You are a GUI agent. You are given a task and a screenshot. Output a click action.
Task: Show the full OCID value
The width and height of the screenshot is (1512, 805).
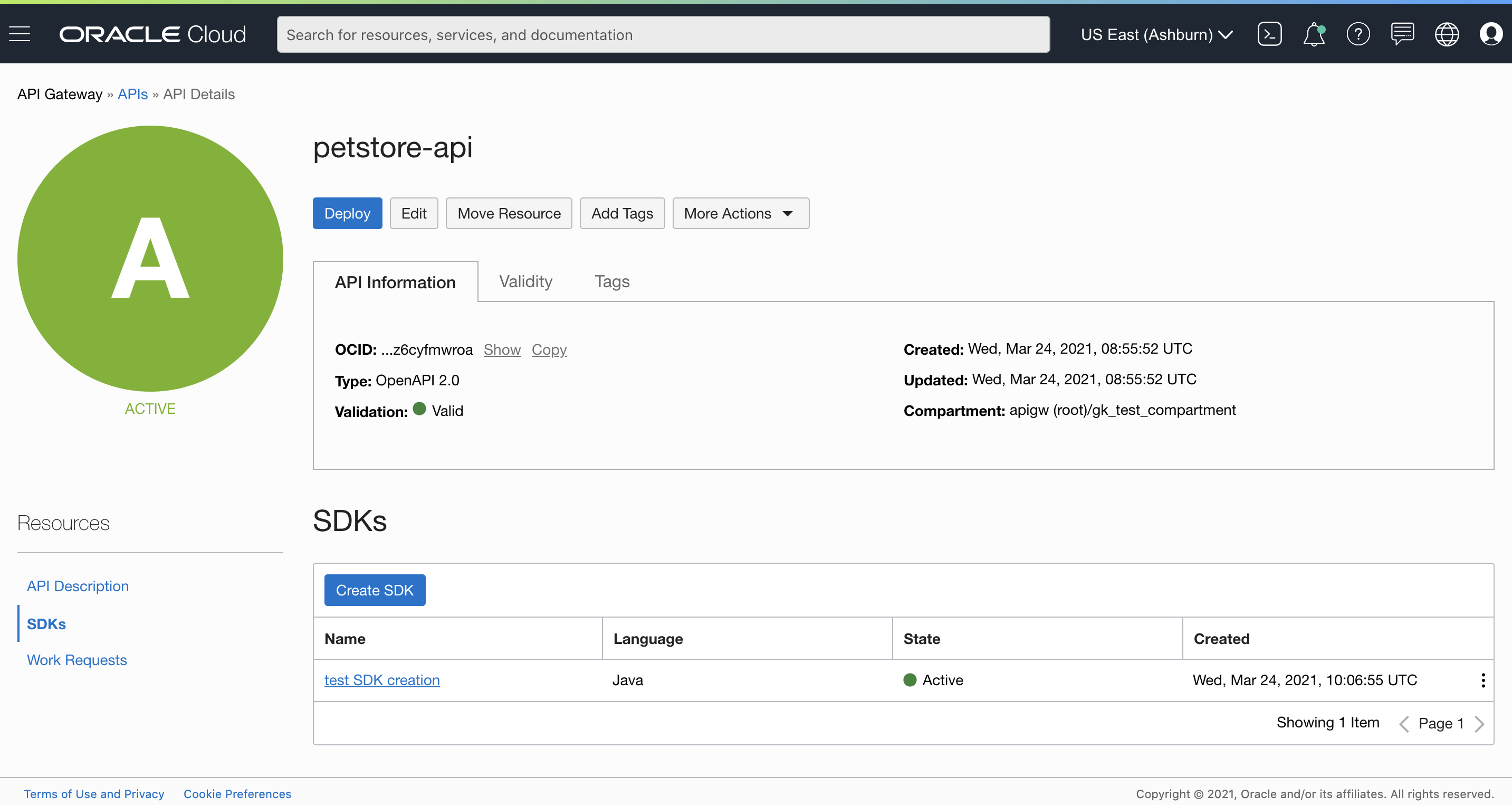point(502,349)
